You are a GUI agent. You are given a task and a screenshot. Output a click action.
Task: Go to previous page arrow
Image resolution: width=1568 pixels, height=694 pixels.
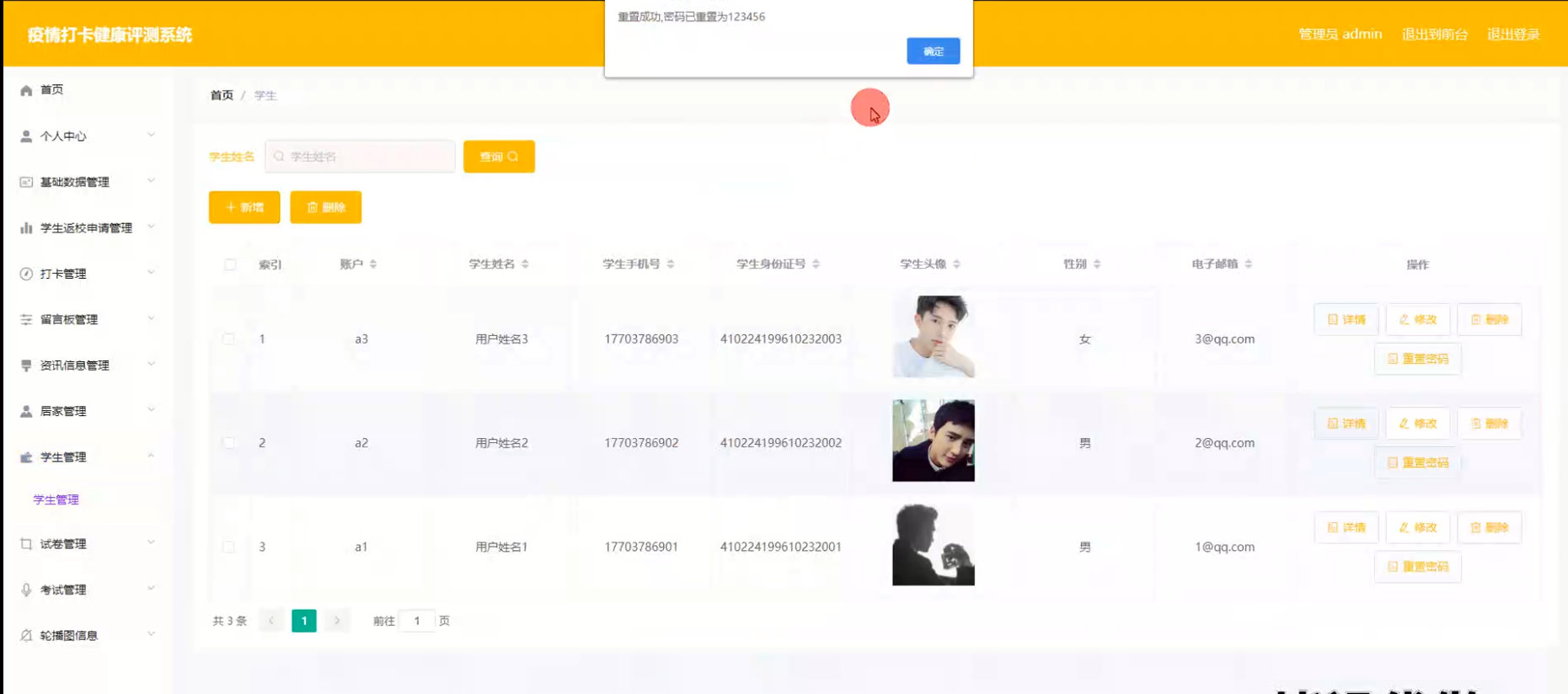pyautogui.click(x=271, y=621)
